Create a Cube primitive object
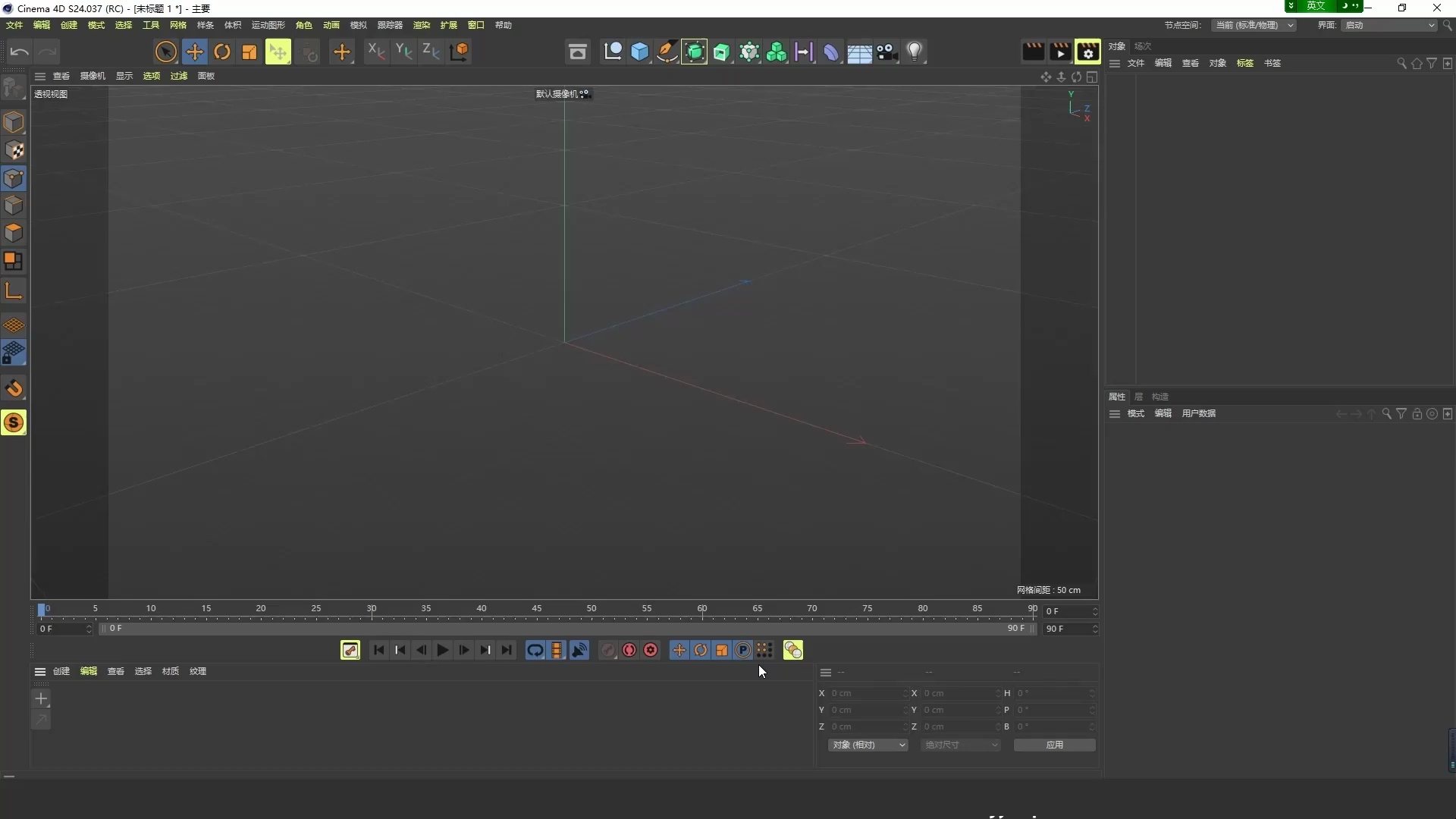 pyautogui.click(x=640, y=52)
